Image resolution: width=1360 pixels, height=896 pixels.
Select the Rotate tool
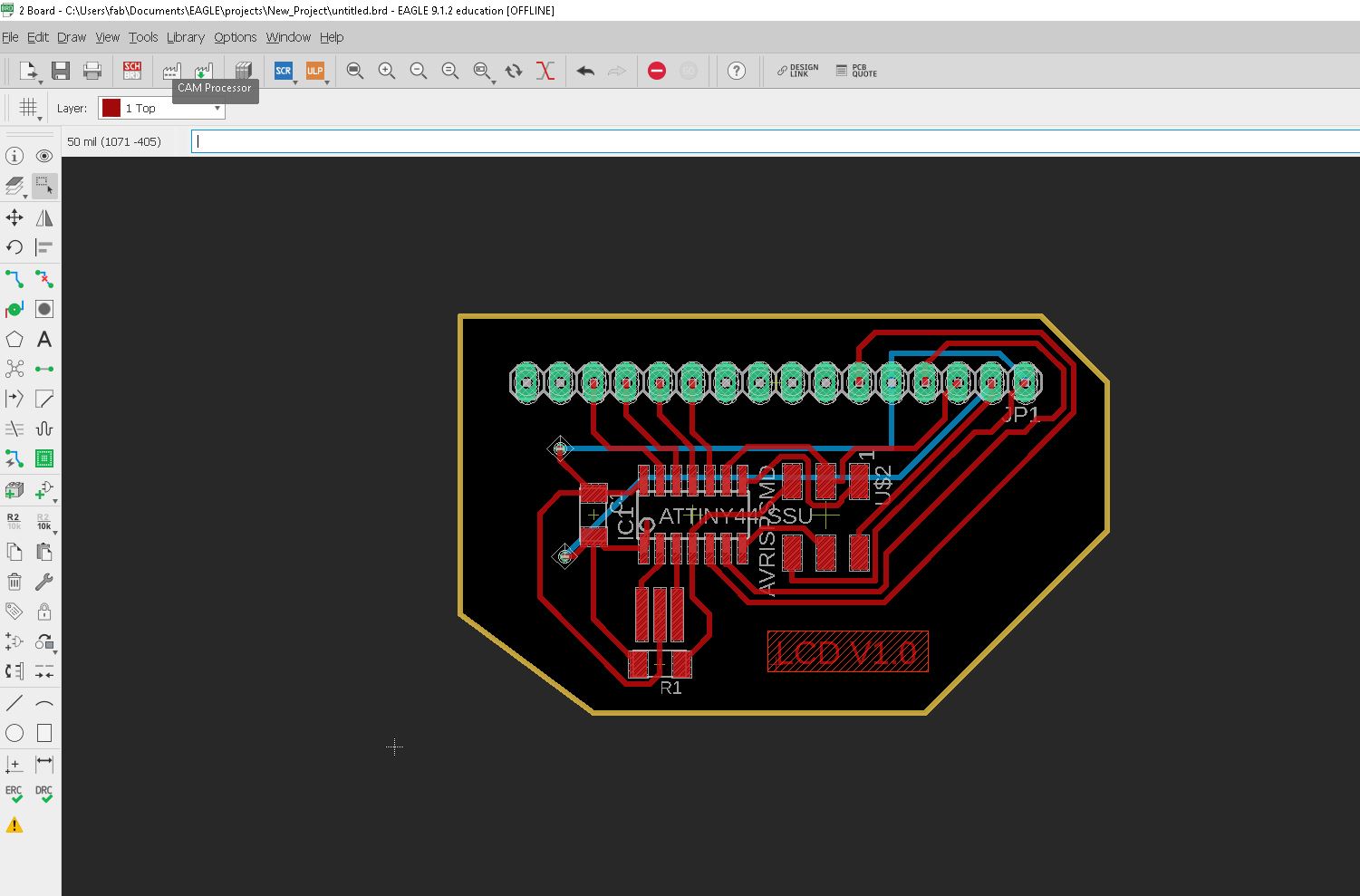tap(14, 247)
